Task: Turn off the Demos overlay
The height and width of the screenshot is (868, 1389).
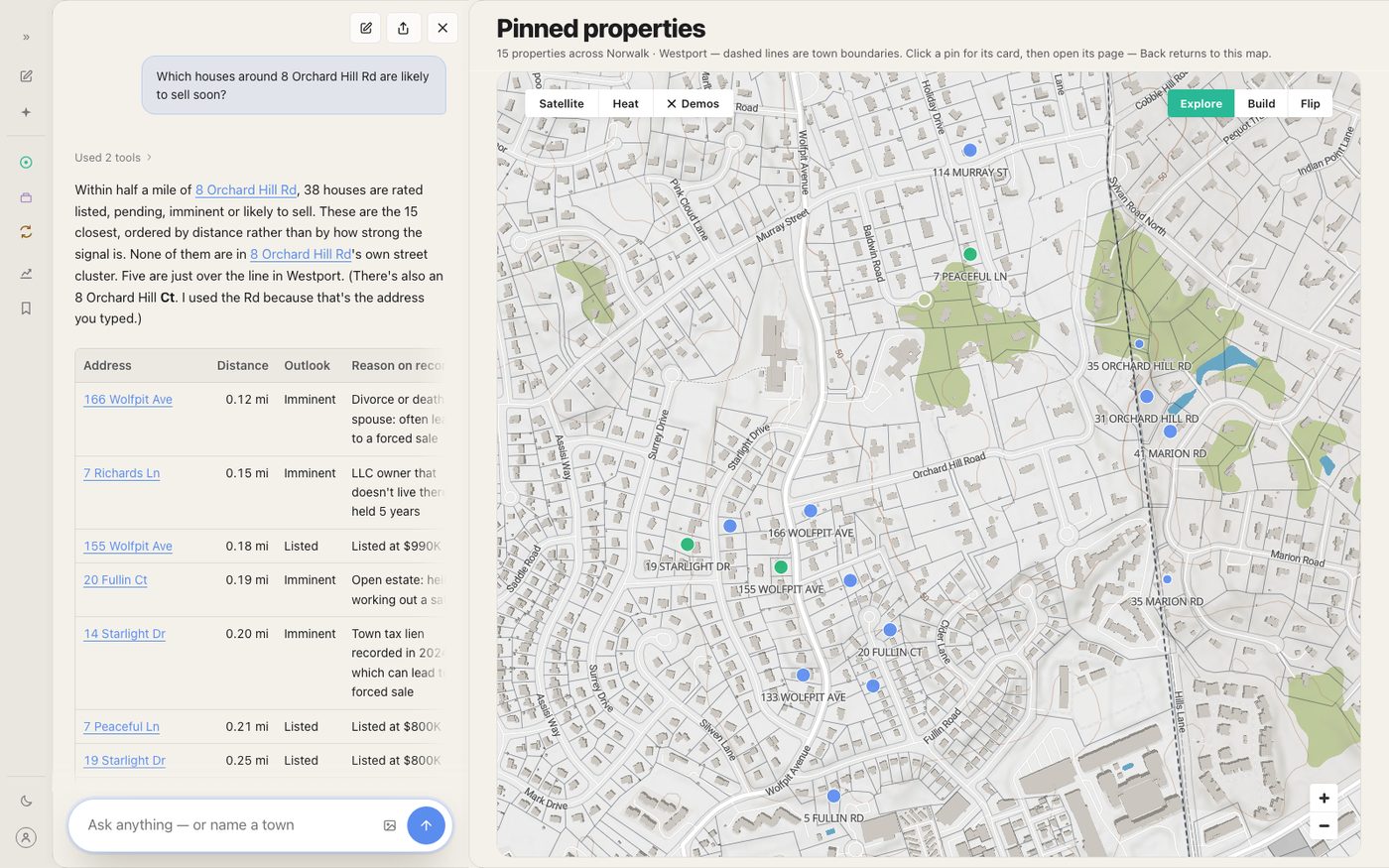Action: coord(693,104)
